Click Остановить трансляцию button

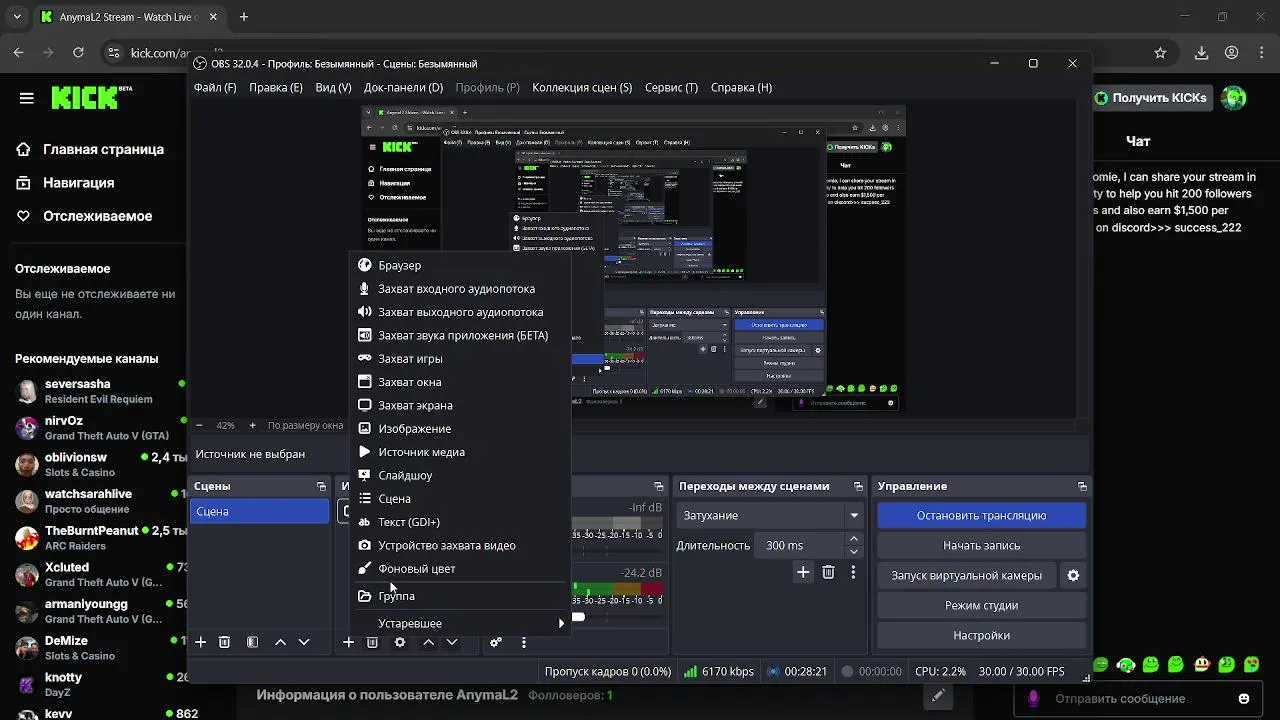point(981,516)
